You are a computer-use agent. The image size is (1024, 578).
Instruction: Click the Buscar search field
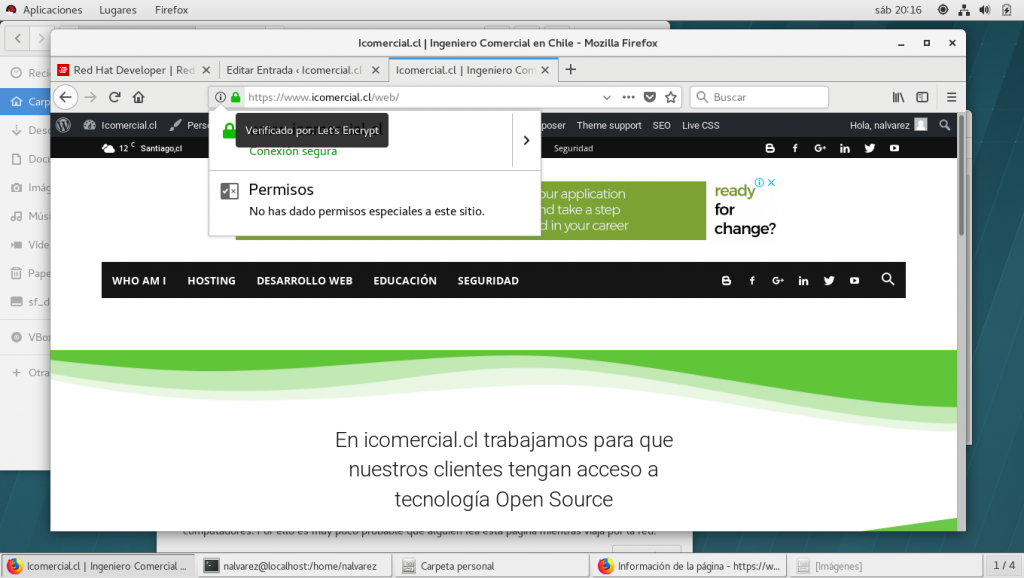coord(760,97)
